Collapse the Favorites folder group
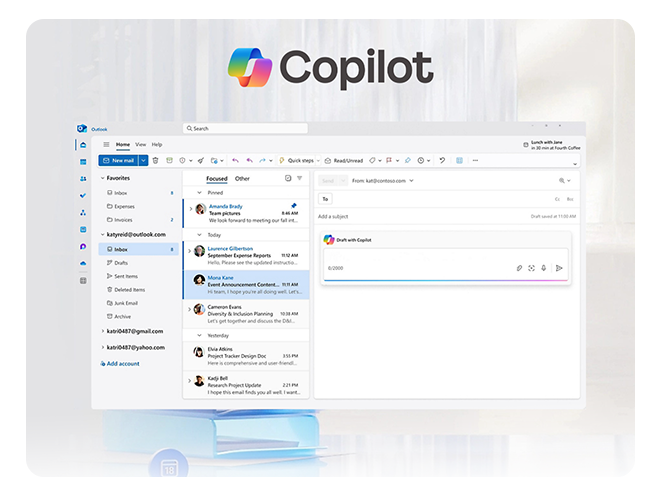This screenshot has height=496, width=660. [102, 178]
